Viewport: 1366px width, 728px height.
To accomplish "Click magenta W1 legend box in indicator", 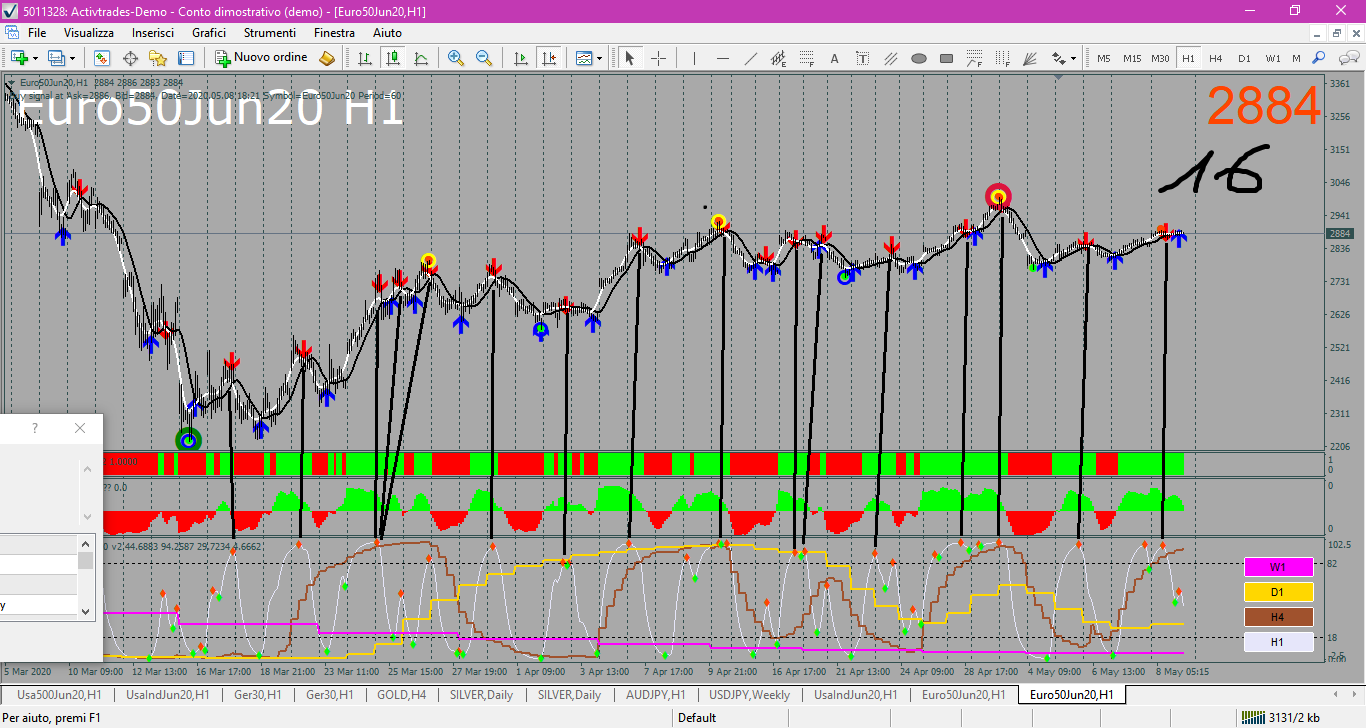I will pyautogui.click(x=1278, y=567).
